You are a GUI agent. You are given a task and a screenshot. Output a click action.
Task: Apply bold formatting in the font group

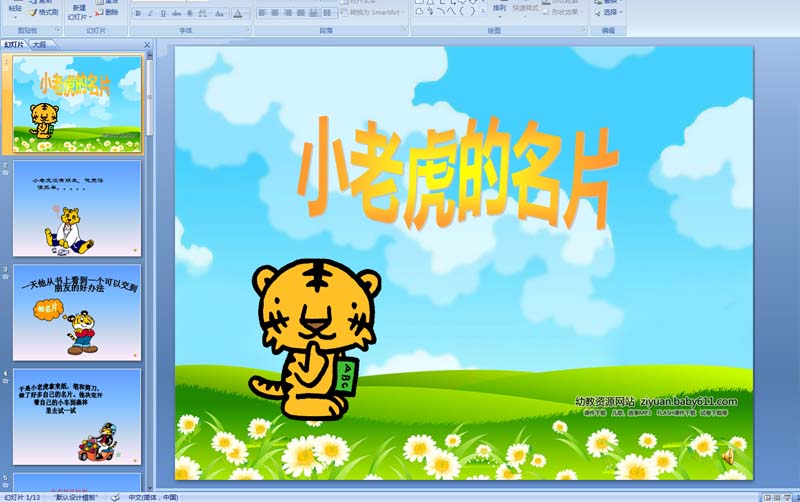point(138,14)
